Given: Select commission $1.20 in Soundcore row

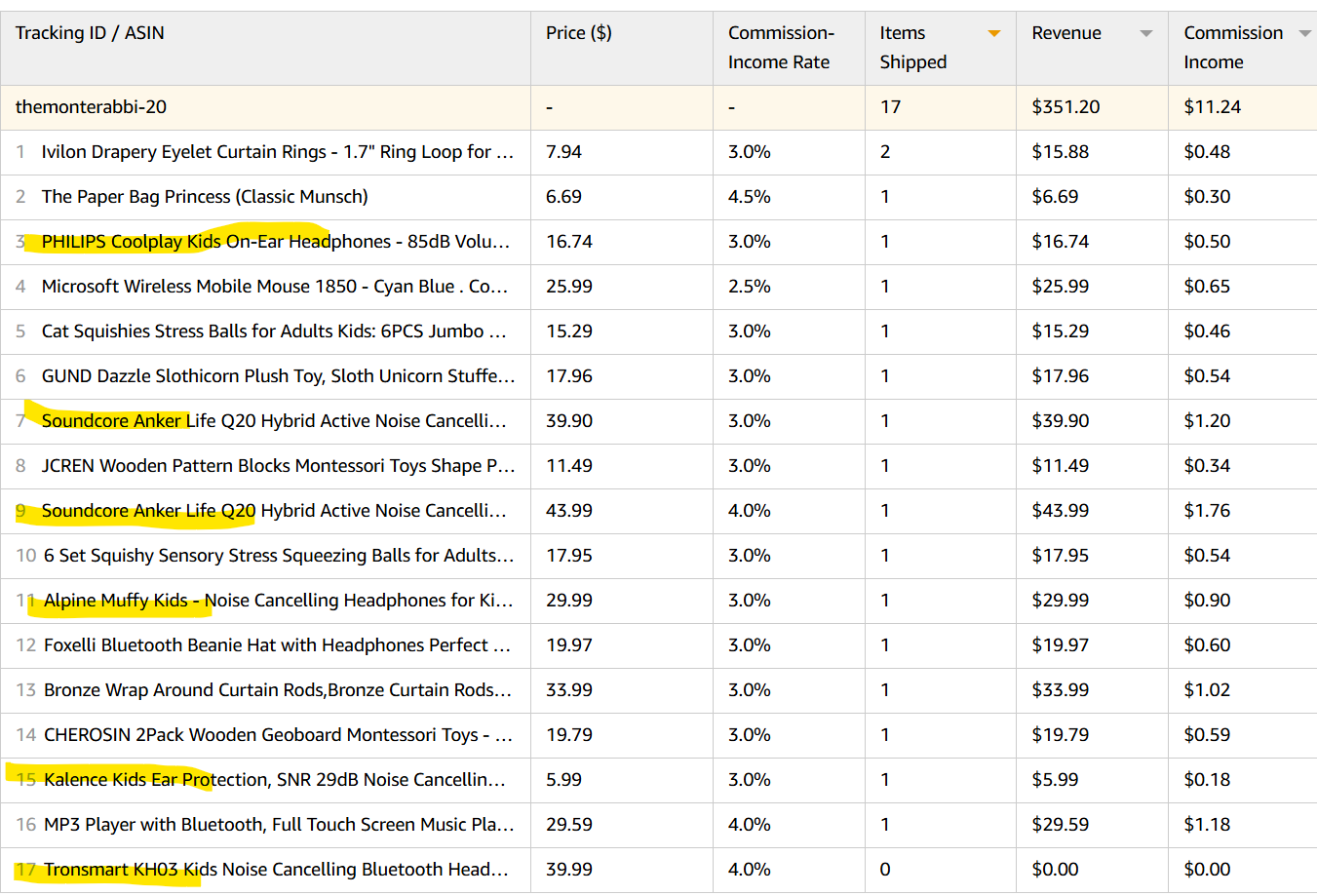Looking at the screenshot, I should click(1208, 421).
